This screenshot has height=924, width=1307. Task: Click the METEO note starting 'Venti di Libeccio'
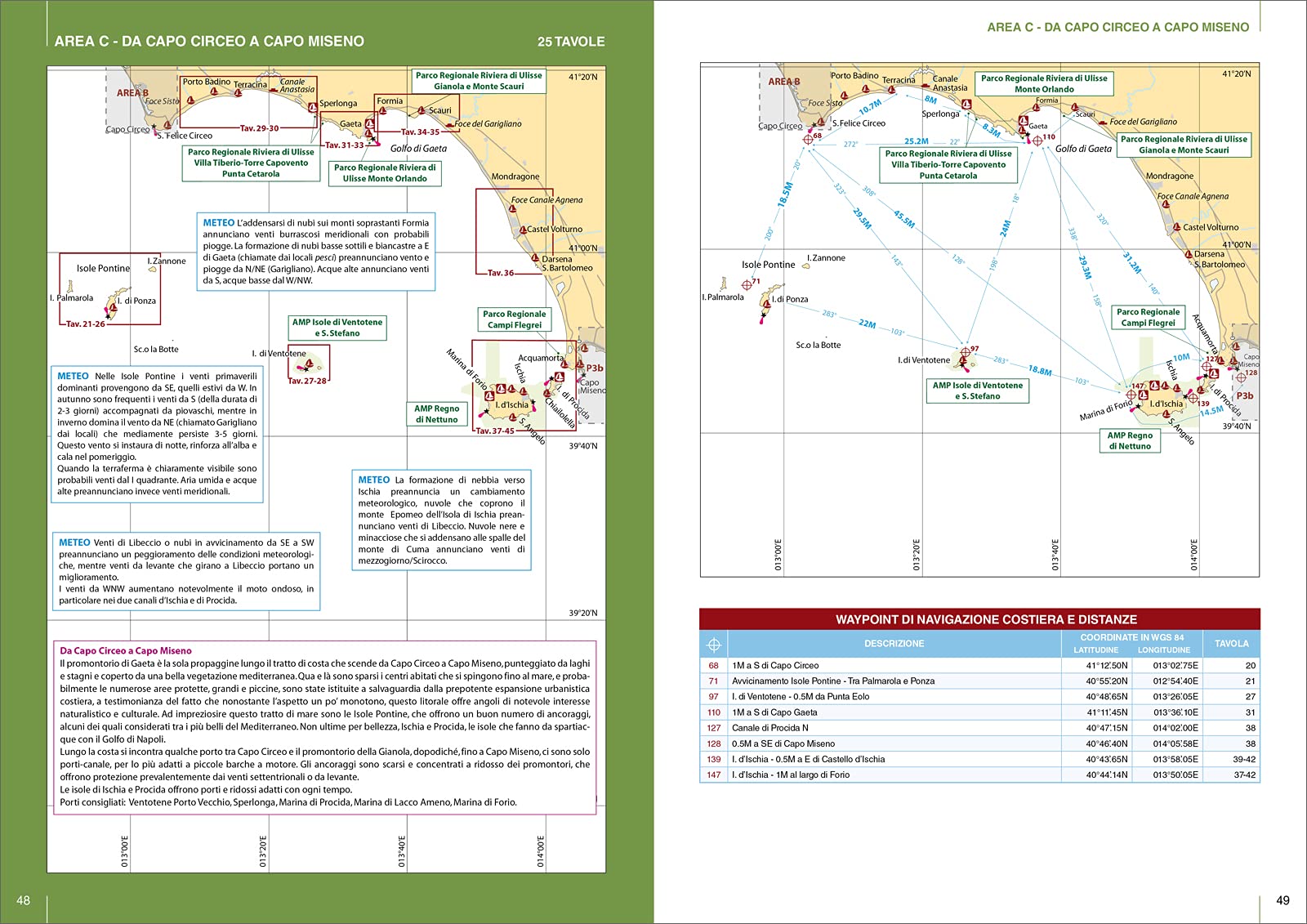186,571
